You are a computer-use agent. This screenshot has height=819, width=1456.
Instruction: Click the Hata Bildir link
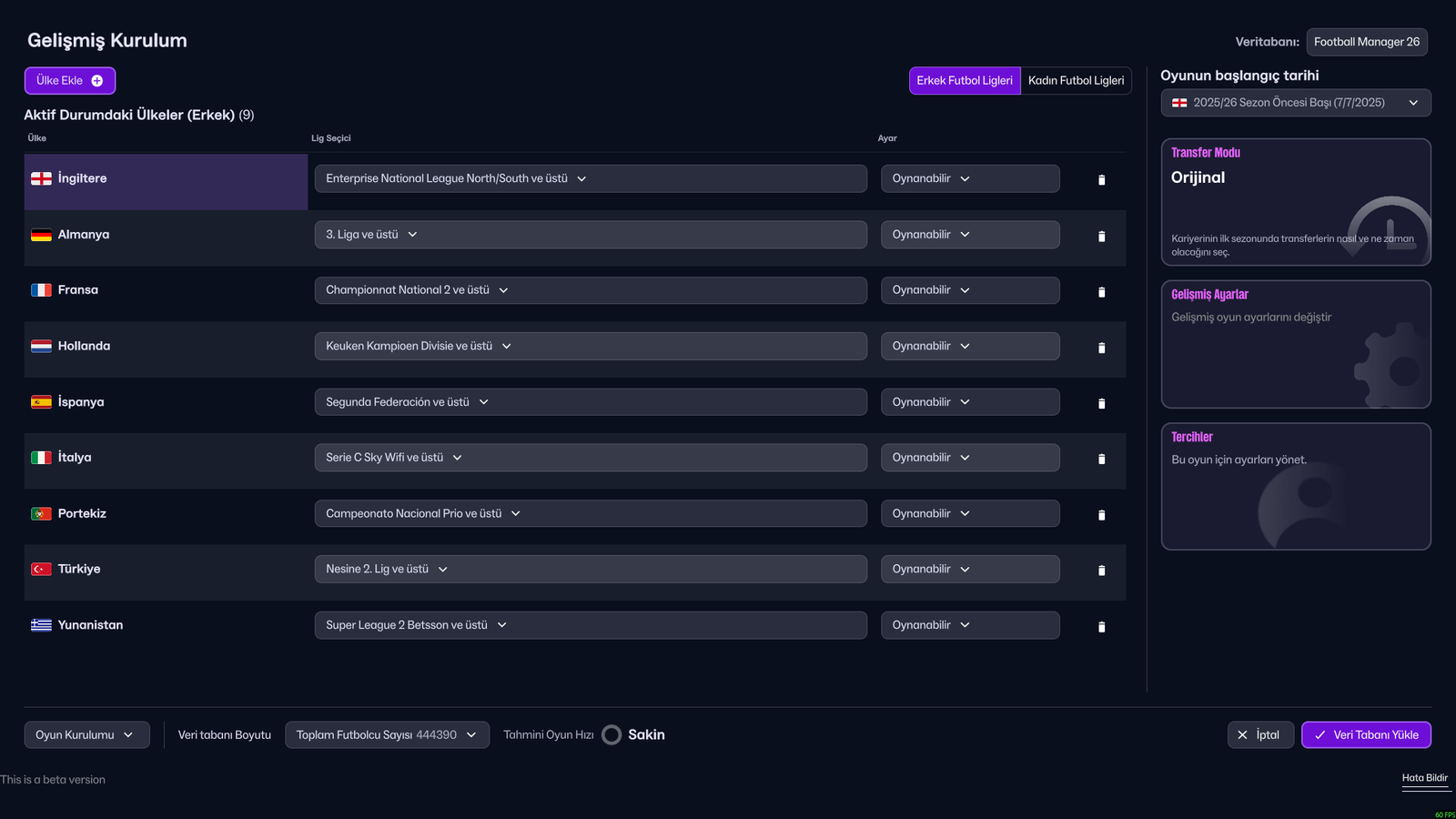click(x=1424, y=778)
